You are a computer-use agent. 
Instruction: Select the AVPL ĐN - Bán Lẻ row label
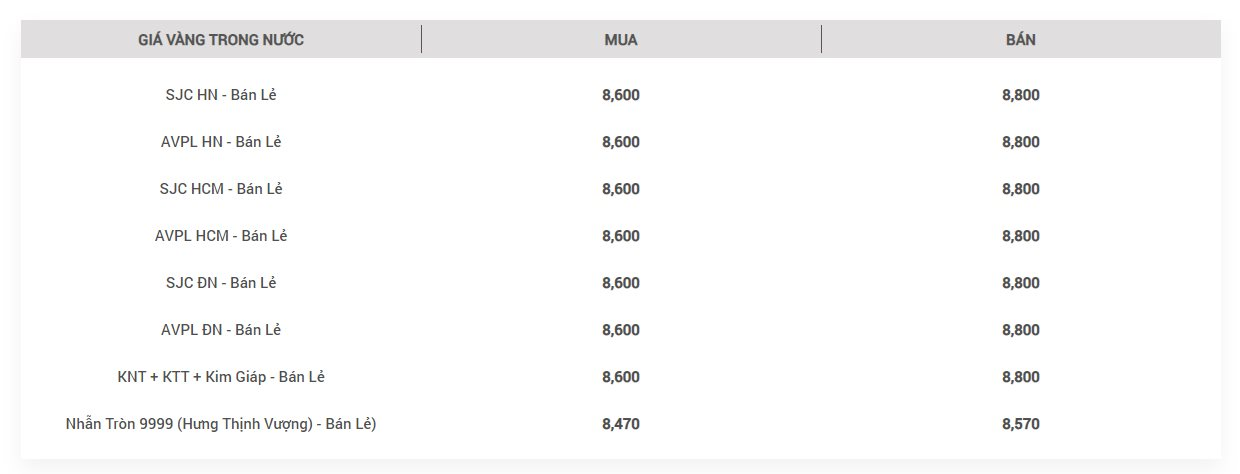coord(221,330)
